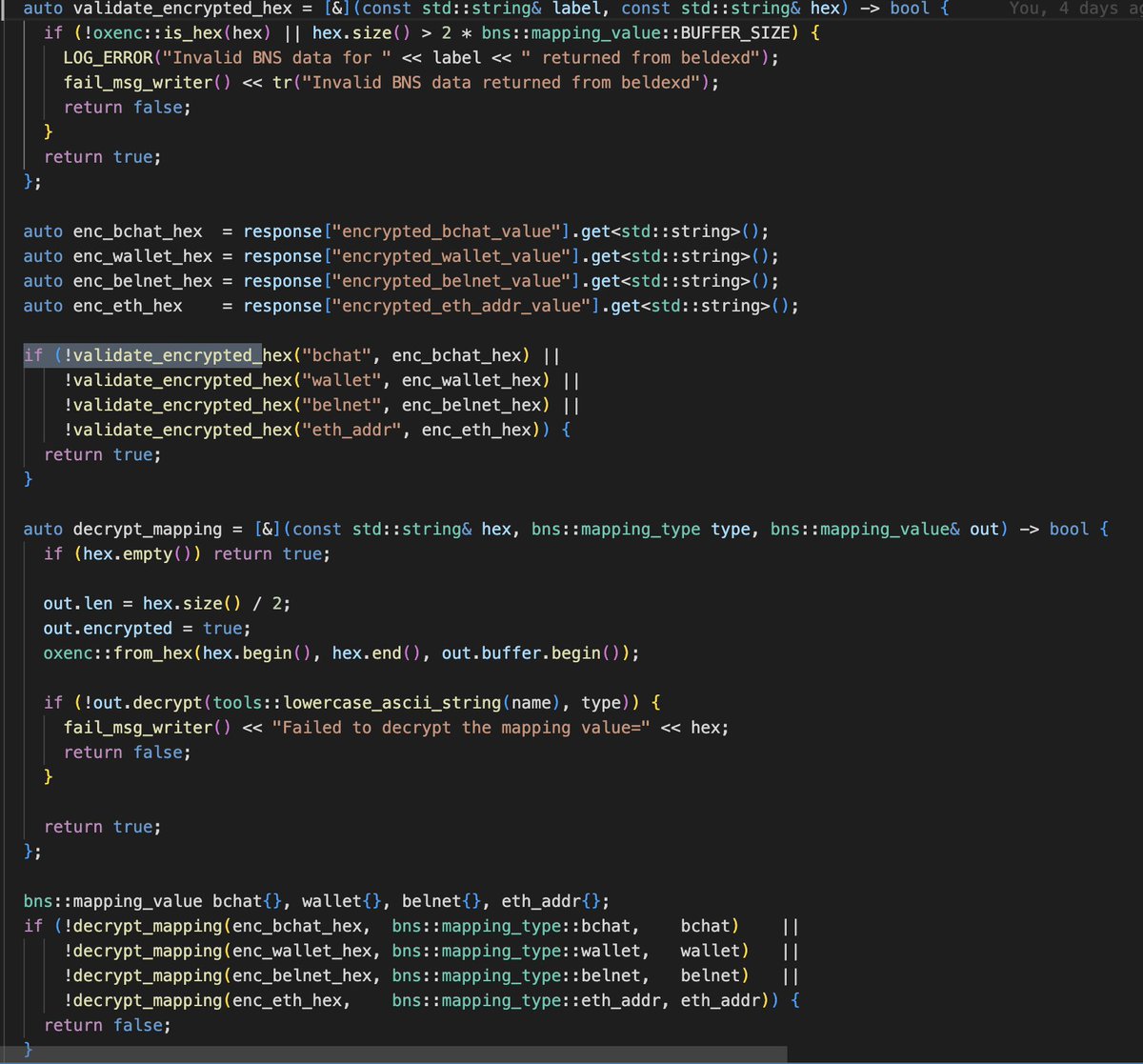Click "Invalid BNS data returned from beldexd" inside tr()
Screen dimensions: 1143x1064
pos(499,82)
